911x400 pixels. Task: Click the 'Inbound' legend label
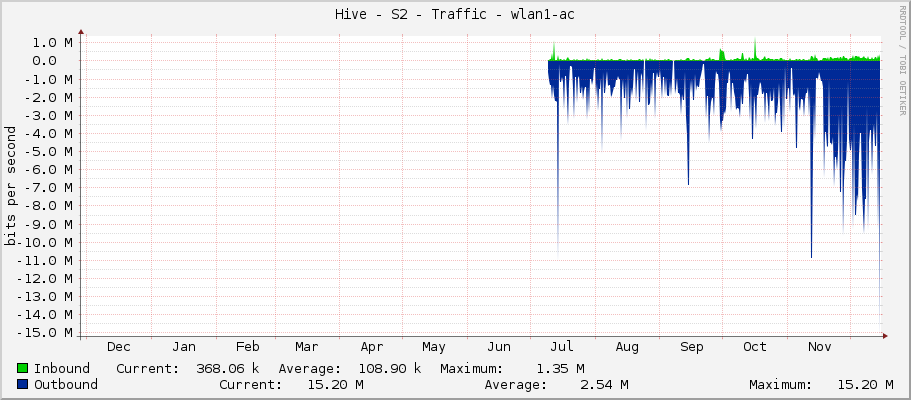62,368
